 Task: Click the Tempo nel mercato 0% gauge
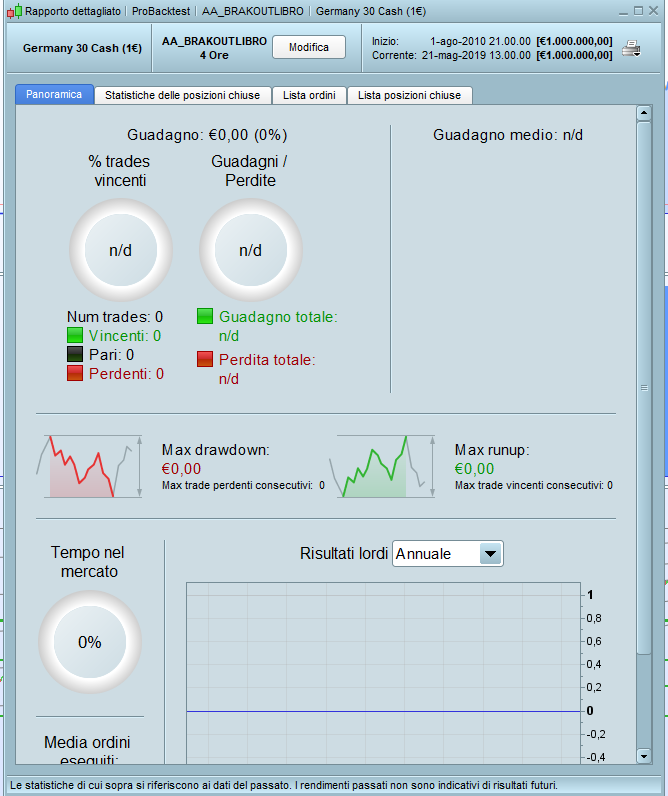tap(90, 642)
